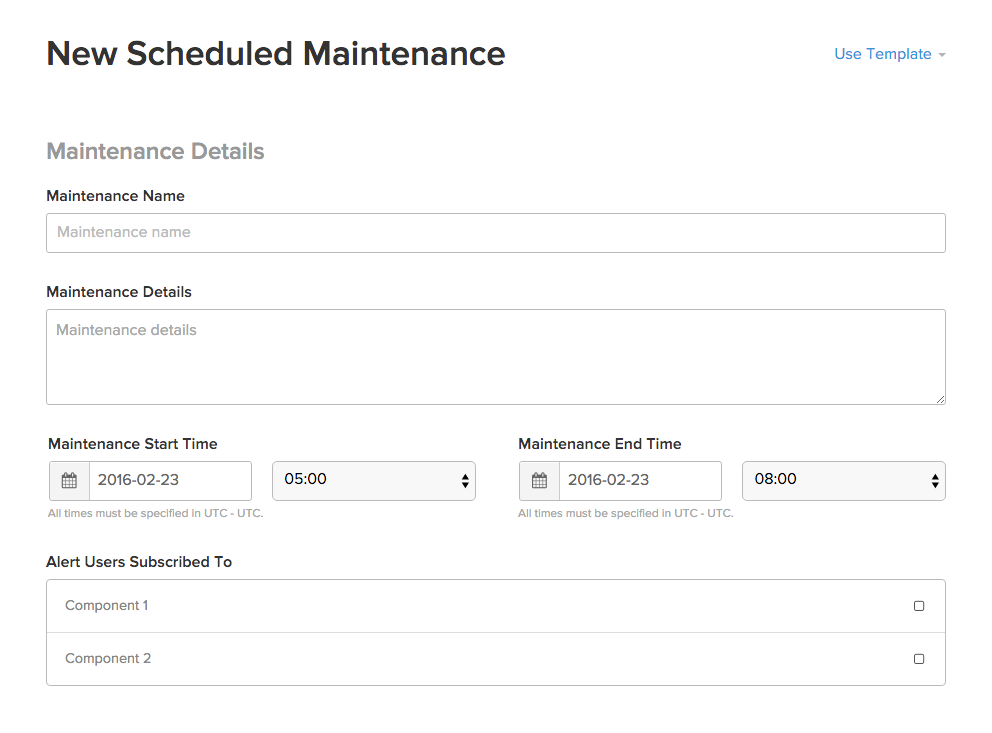The width and height of the screenshot is (992, 733).
Task: Click inside the Maintenance details textarea
Action: [496, 357]
